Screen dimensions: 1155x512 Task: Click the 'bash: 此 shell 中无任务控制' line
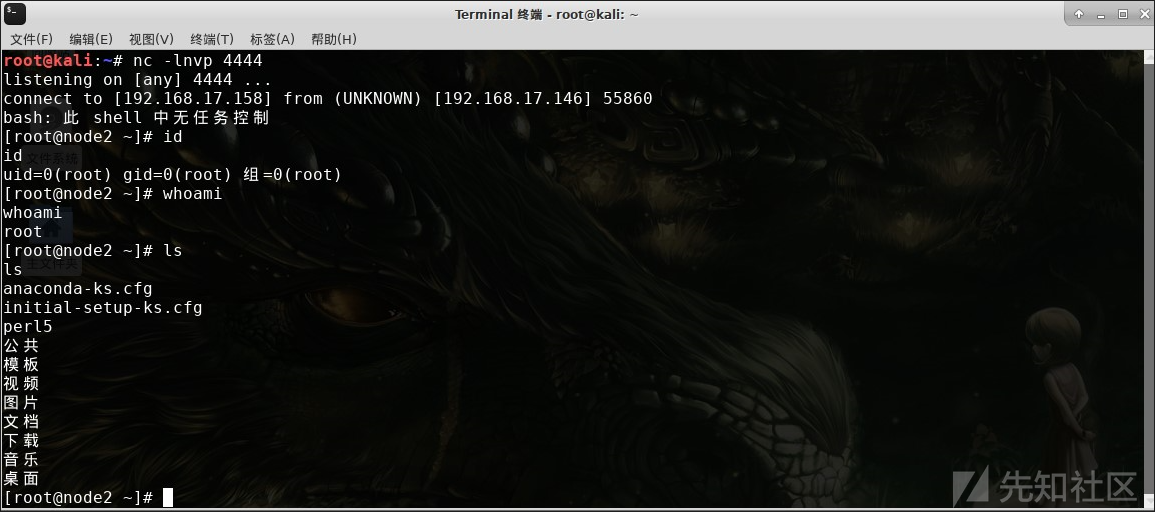136,118
